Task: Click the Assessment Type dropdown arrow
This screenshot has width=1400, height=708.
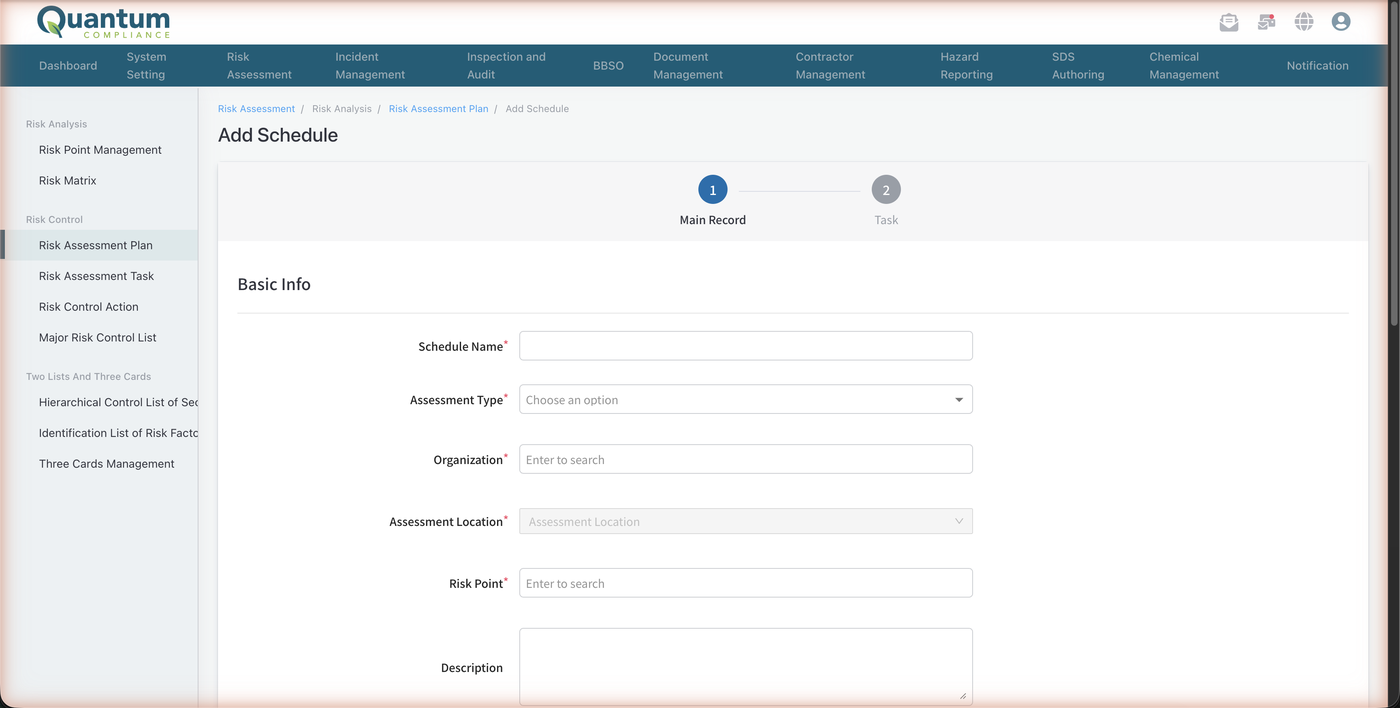Action: tap(959, 400)
